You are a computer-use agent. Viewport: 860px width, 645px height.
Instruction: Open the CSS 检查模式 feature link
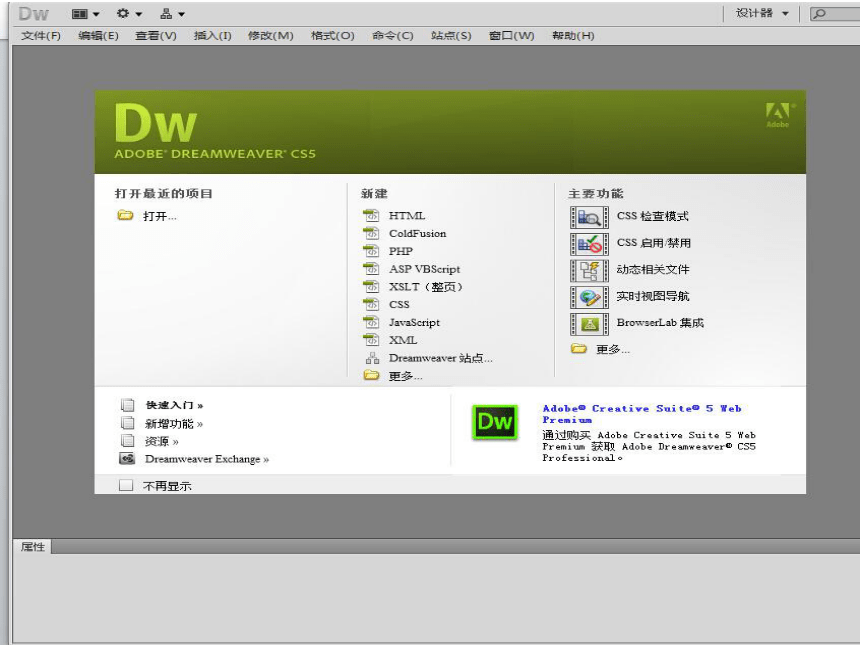(652, 216)
